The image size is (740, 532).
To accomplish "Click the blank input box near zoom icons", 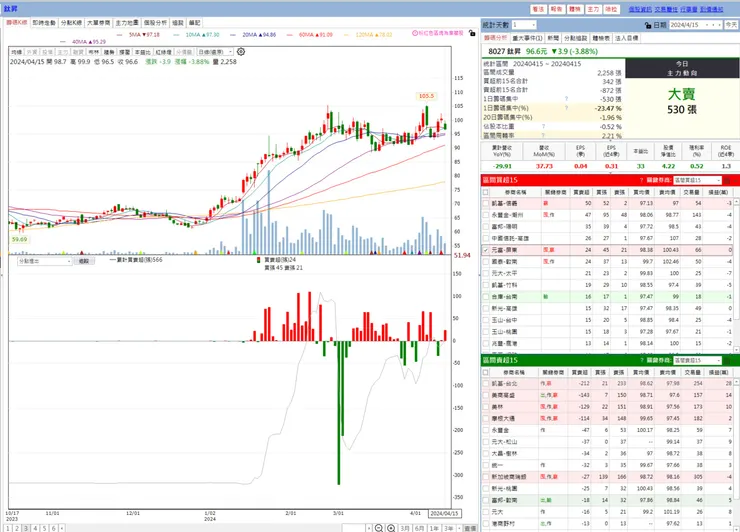I will pos(353,528).
